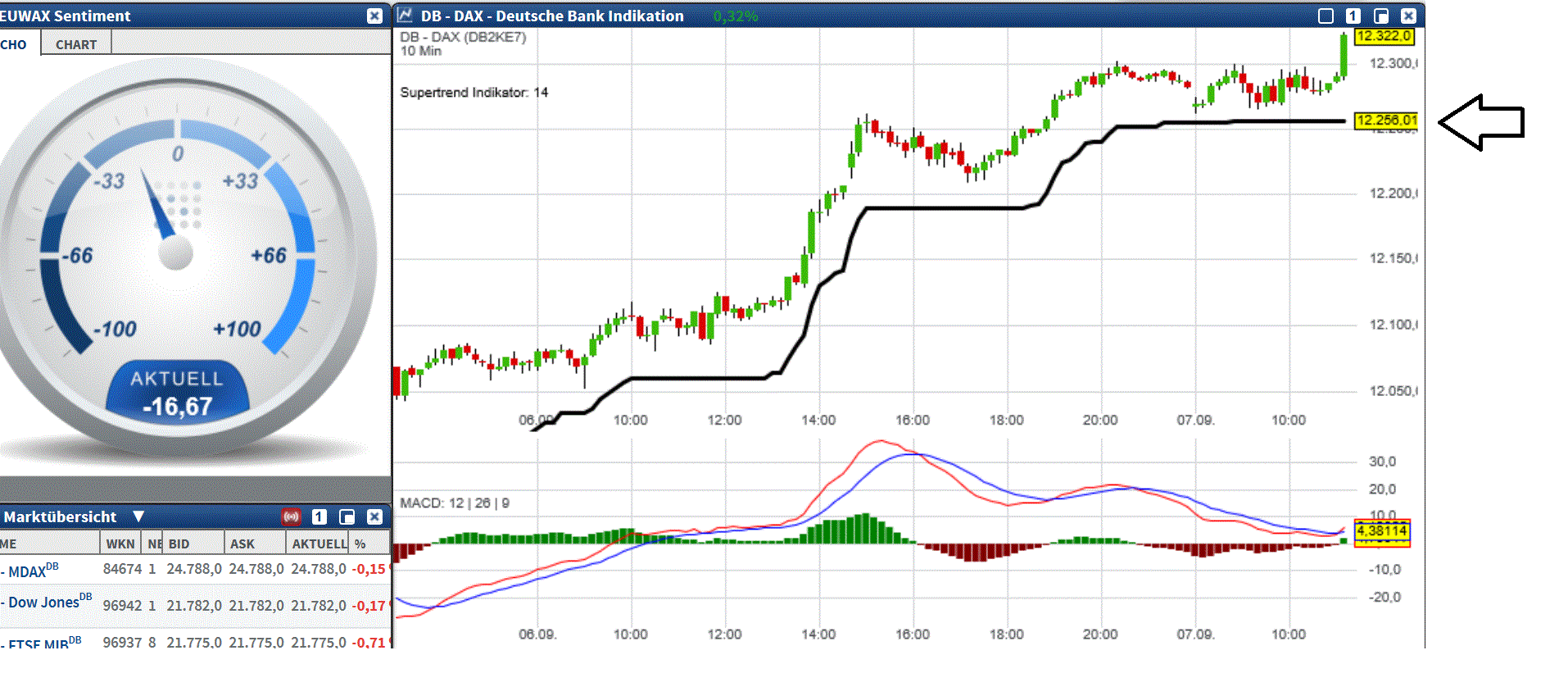Click the current price label 12.322,0
The height and width of the screenshot is (696, 1568).
(1384, 36)
